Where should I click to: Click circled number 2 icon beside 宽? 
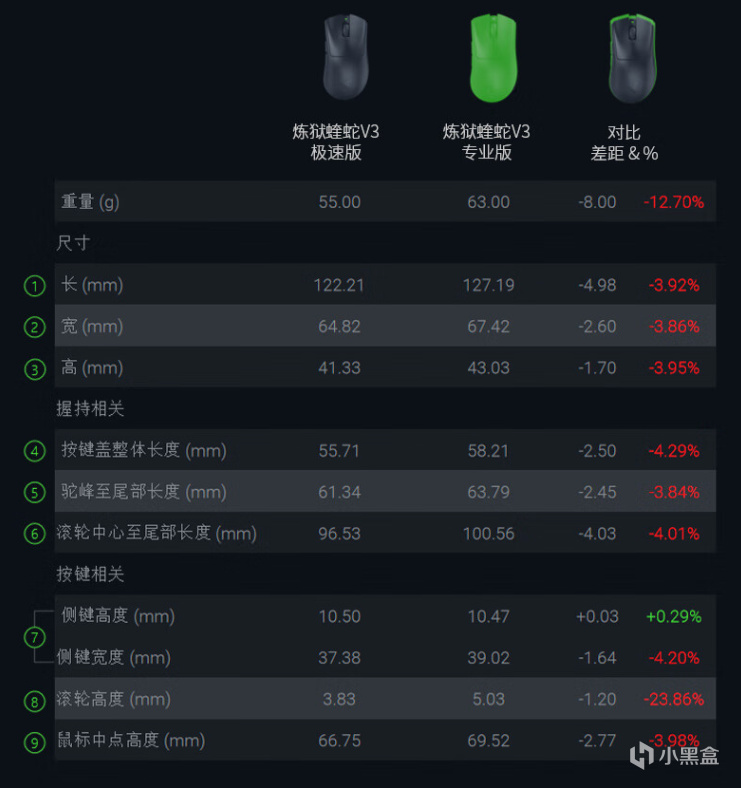(35, 327)
